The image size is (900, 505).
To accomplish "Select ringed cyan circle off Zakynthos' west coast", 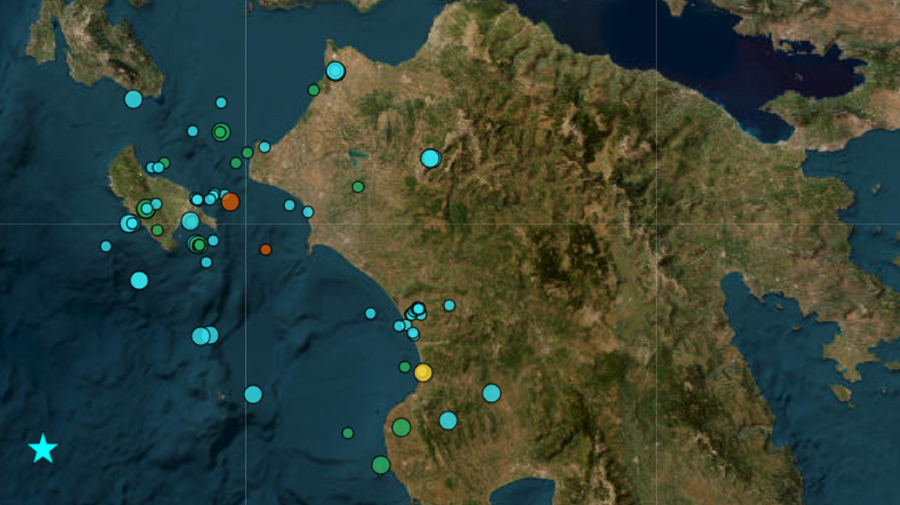I will point(130,223).
